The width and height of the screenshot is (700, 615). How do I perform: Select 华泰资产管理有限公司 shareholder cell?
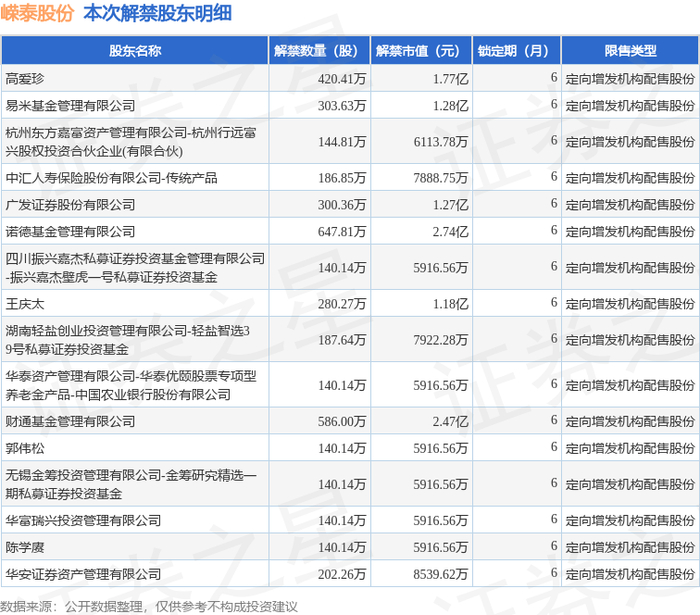135,385
